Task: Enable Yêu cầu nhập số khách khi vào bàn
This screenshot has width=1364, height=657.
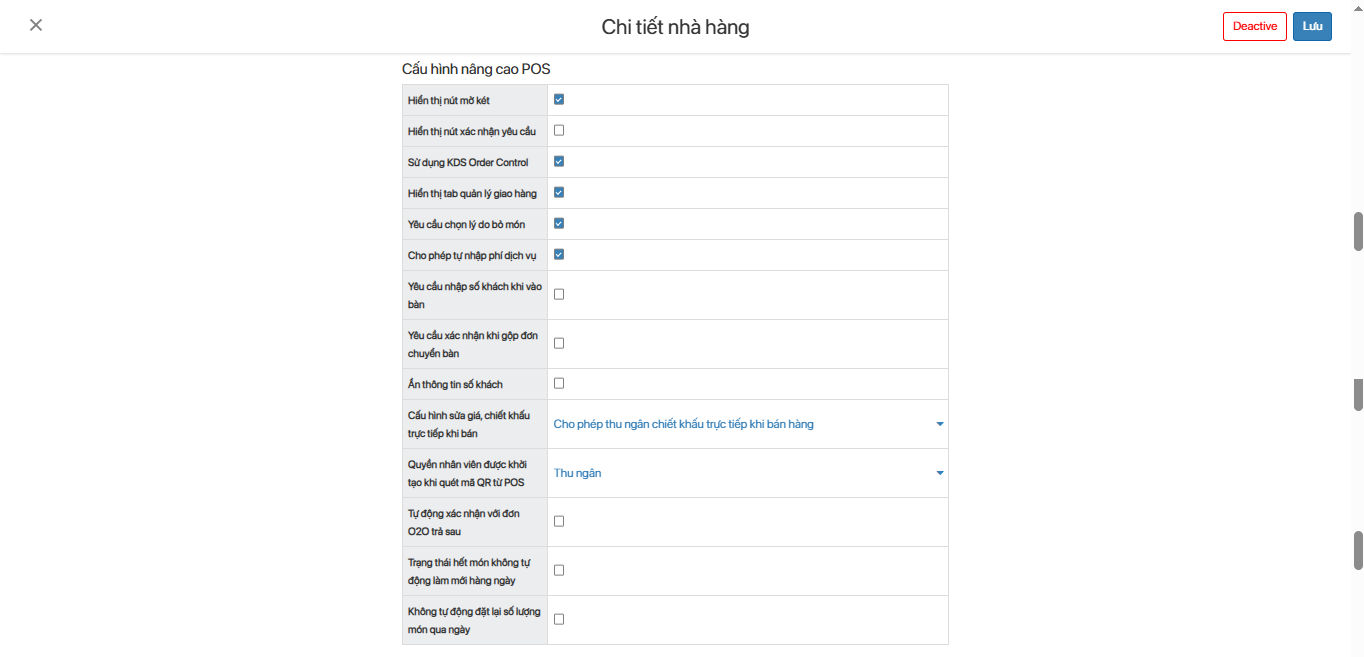Action: (559, 294)
